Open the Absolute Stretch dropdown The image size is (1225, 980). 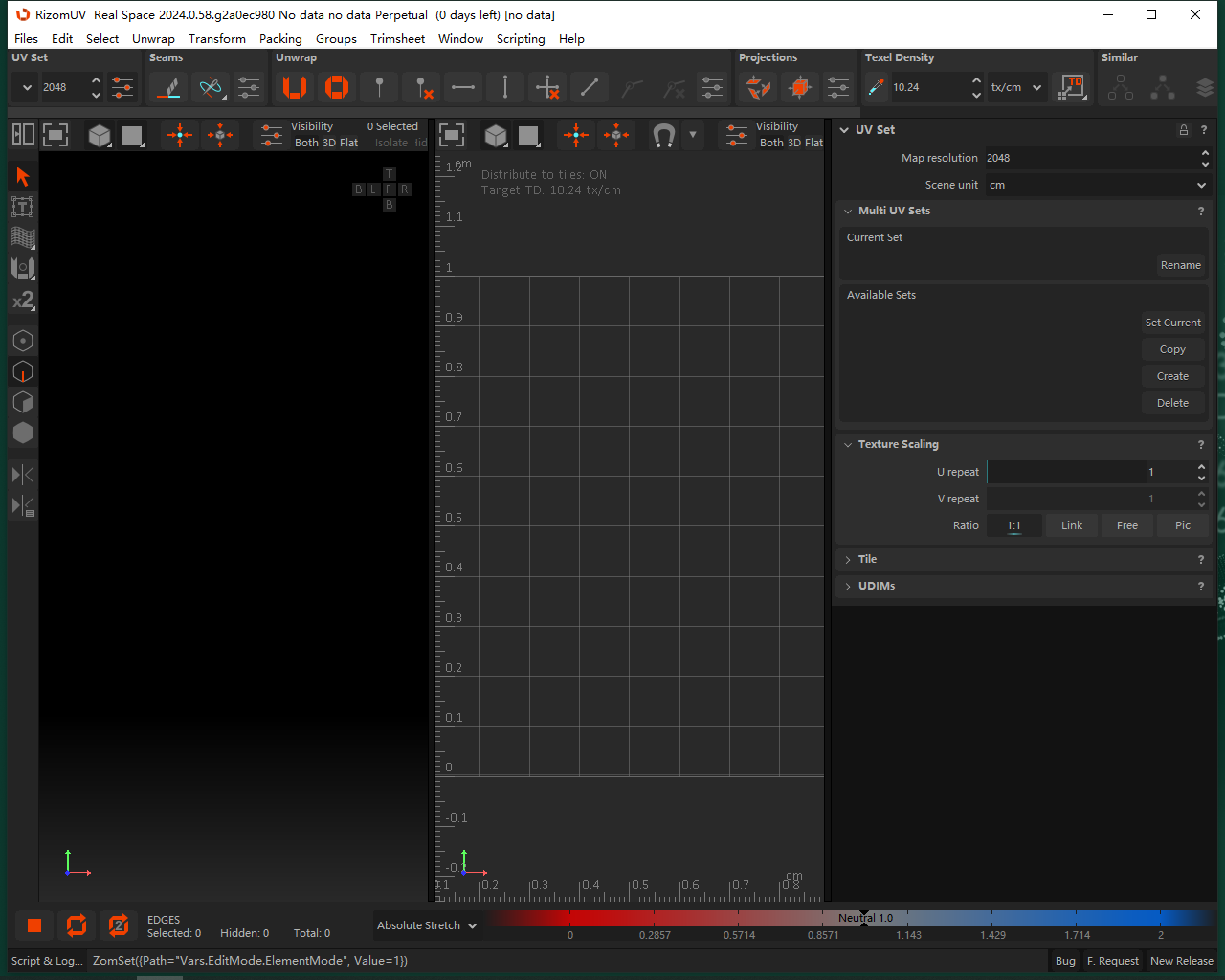pyautogui.click(x=426, y=925)
